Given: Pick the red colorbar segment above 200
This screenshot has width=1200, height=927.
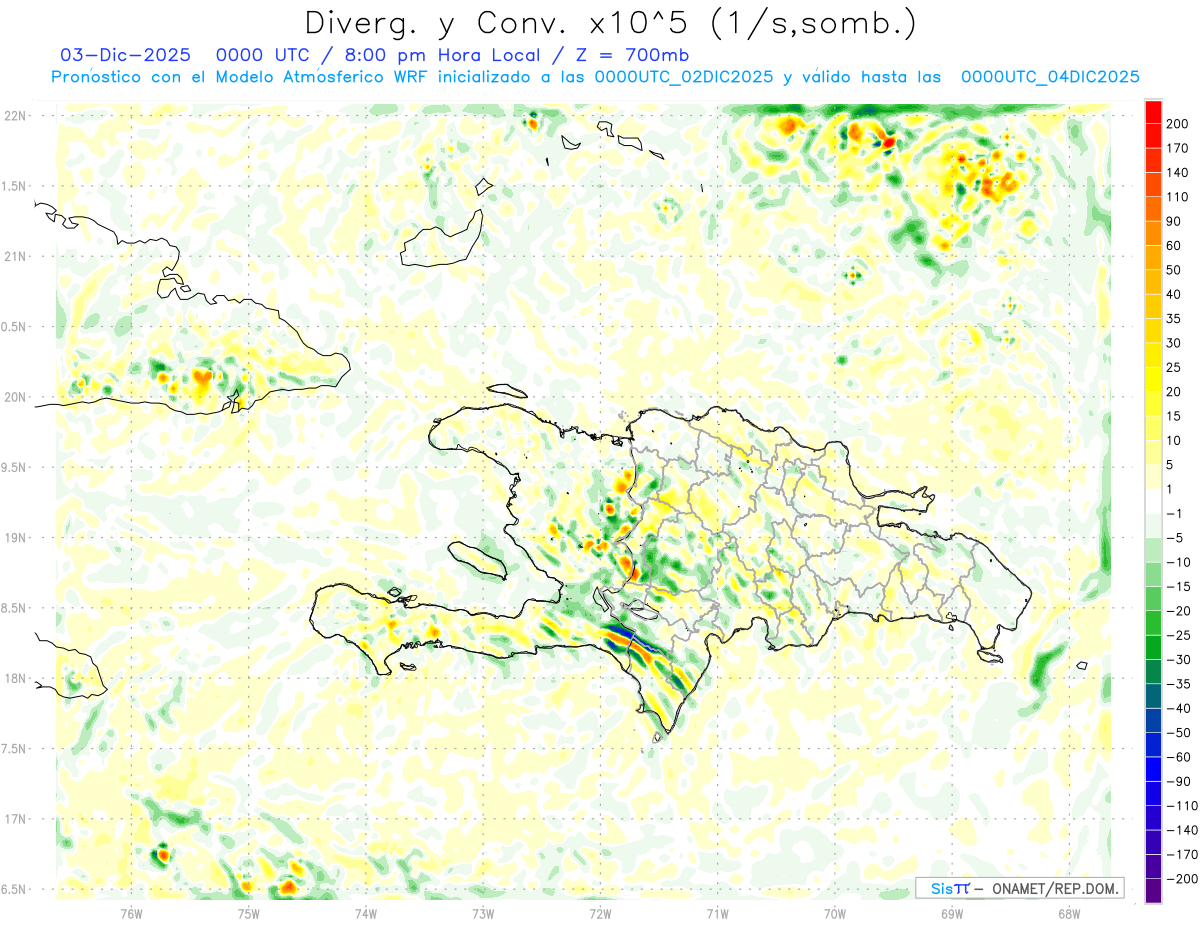Looking at the screenshot, I should coord(1153,111).
